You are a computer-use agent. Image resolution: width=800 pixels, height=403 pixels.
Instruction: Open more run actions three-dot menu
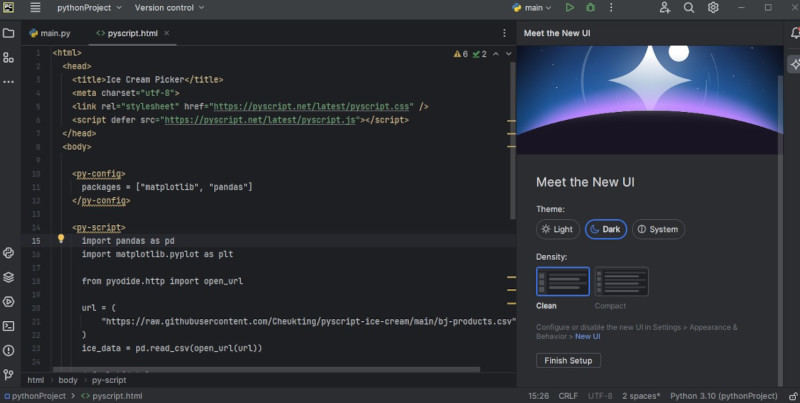coord(611,8)
